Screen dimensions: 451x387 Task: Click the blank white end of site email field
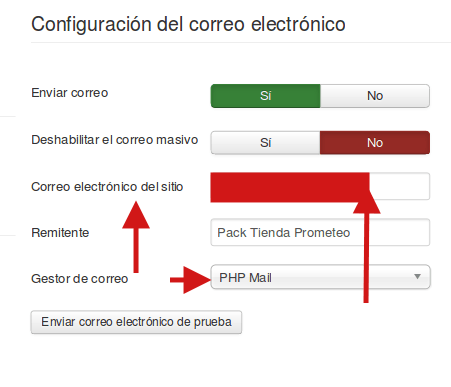pyautogui.click(x=399, y=186)
